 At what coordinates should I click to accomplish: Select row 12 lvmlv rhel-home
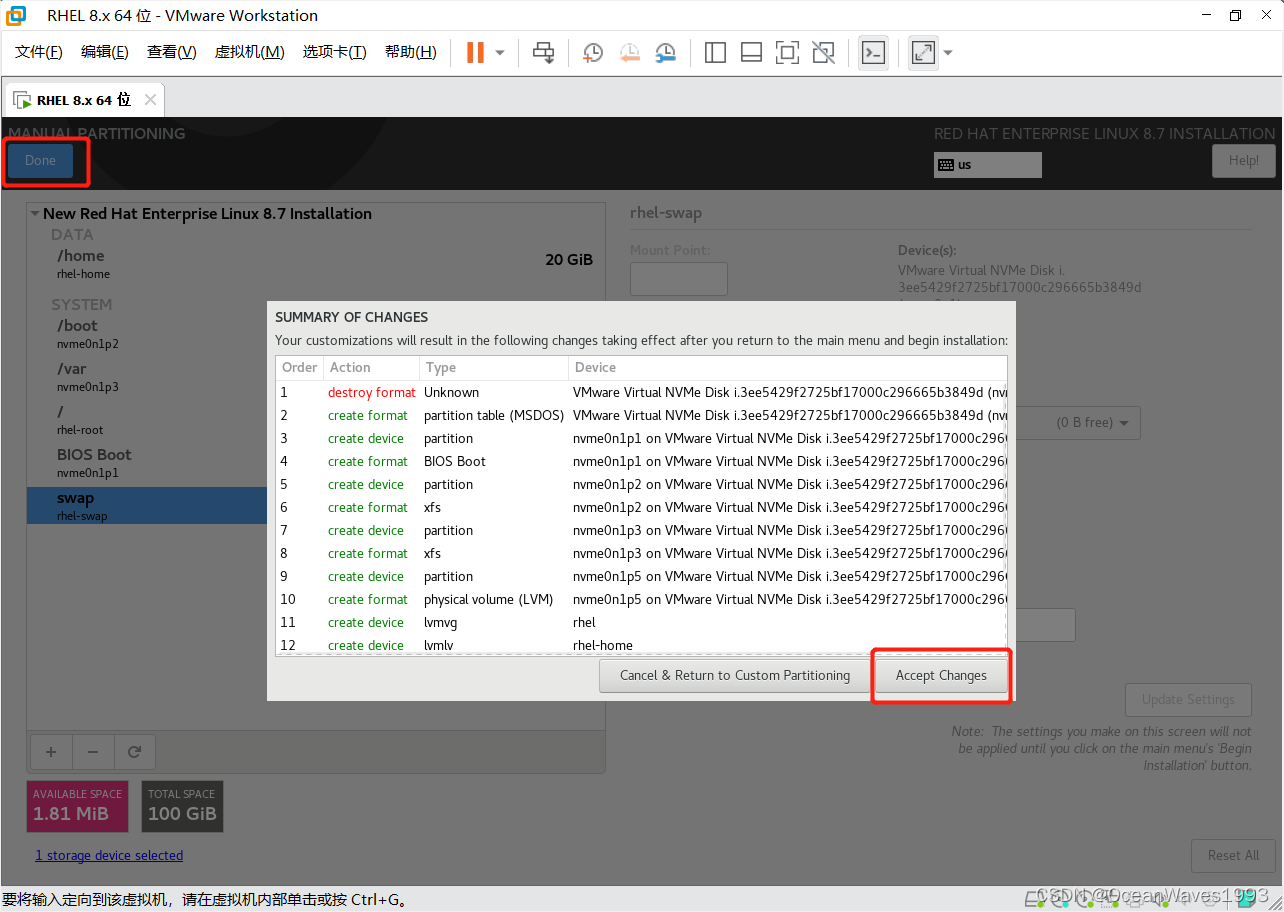click(x=642, y=645)
